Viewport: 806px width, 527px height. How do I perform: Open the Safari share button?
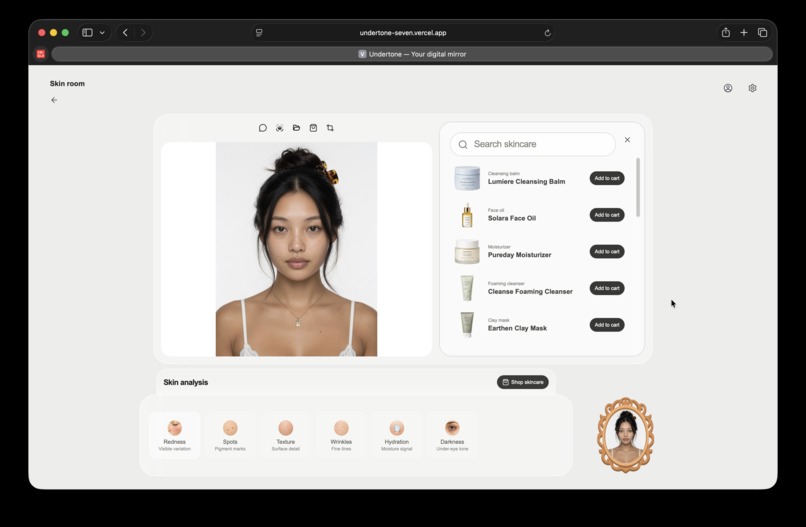click(x=726, y=32)
